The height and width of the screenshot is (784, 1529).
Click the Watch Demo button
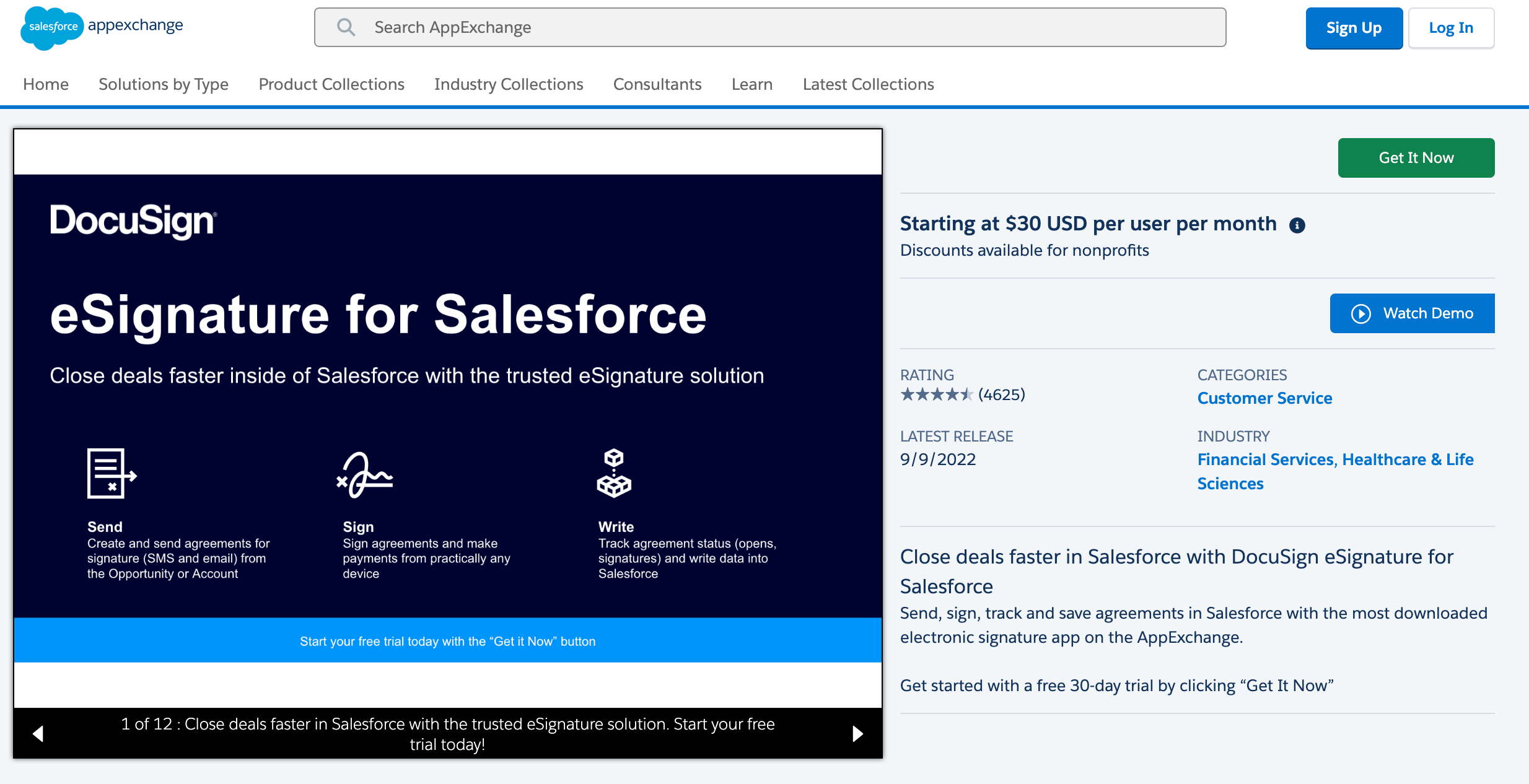point(1413,313)
